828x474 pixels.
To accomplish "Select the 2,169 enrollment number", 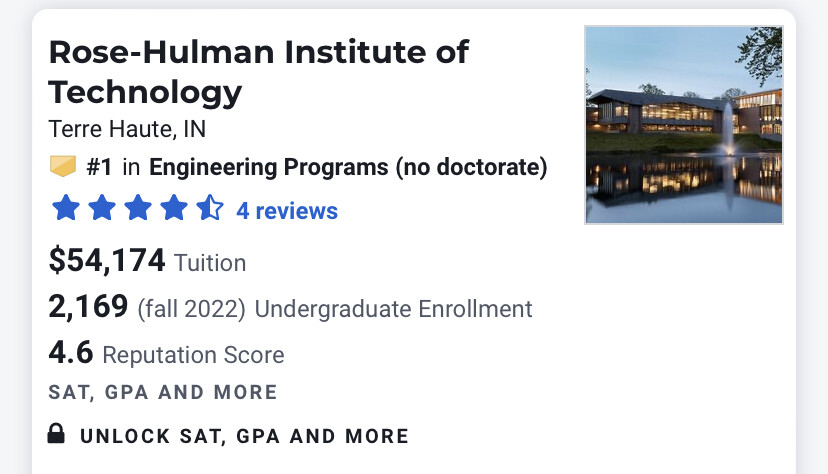I will coord(88,307).
